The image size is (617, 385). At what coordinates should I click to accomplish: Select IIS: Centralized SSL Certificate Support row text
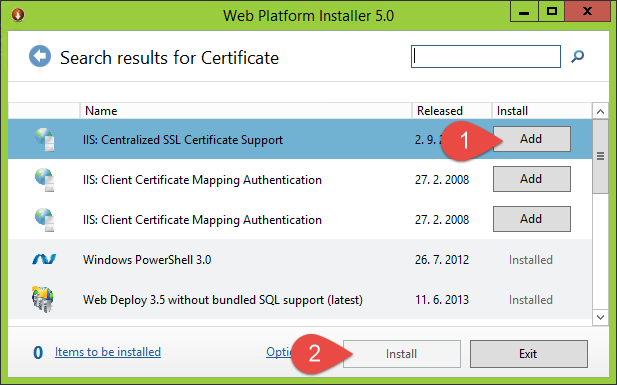(x=183, y=140)
